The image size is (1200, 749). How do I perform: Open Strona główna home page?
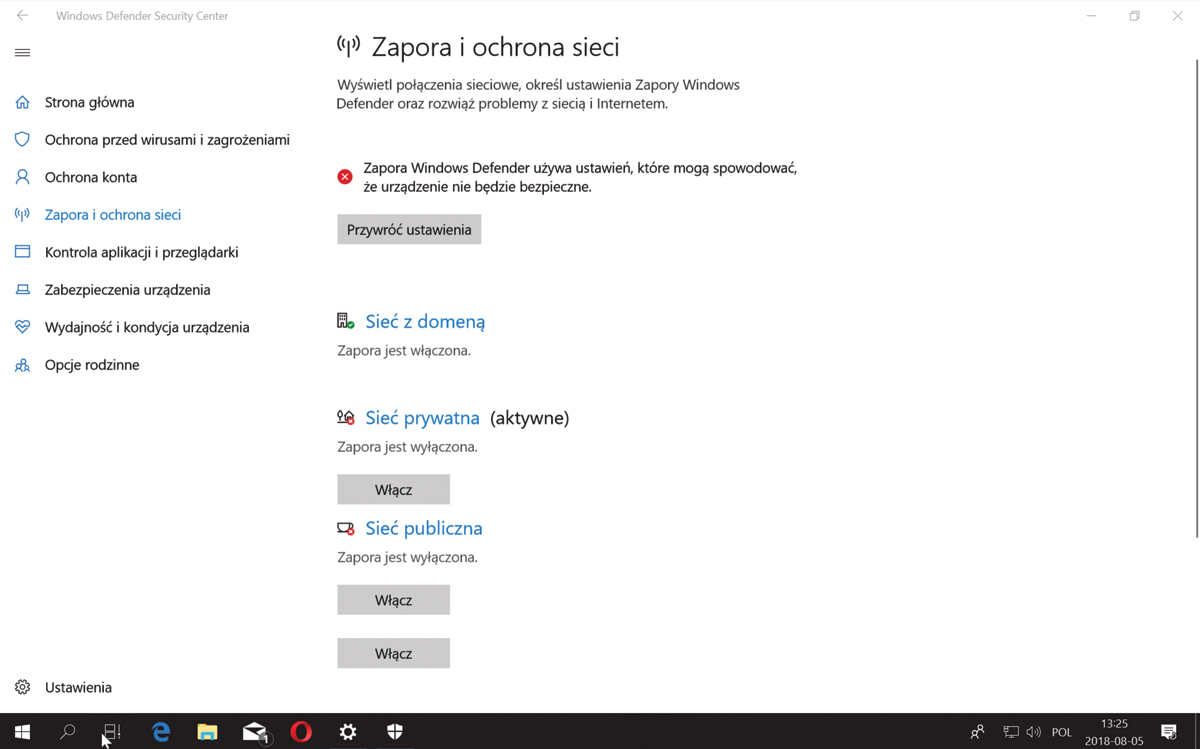(89, 102)
